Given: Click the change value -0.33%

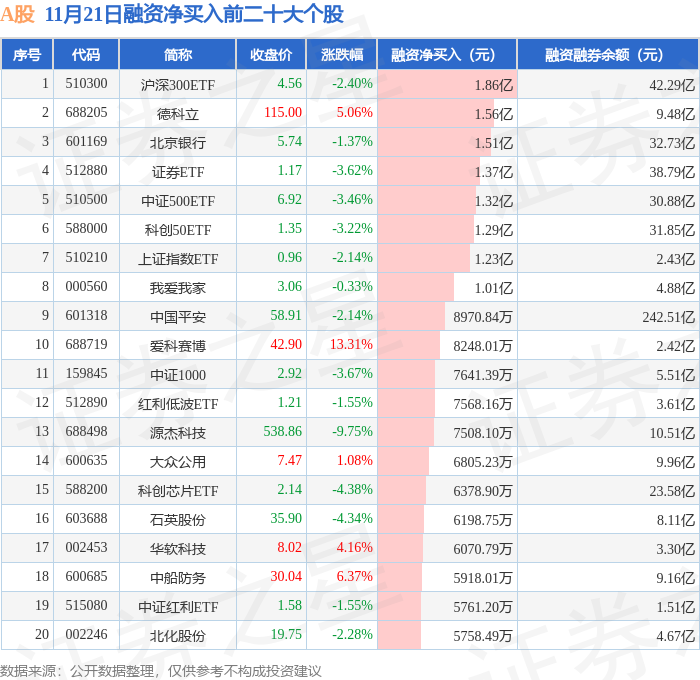Looking at the screenshot, I should click(x=352, y=287).
